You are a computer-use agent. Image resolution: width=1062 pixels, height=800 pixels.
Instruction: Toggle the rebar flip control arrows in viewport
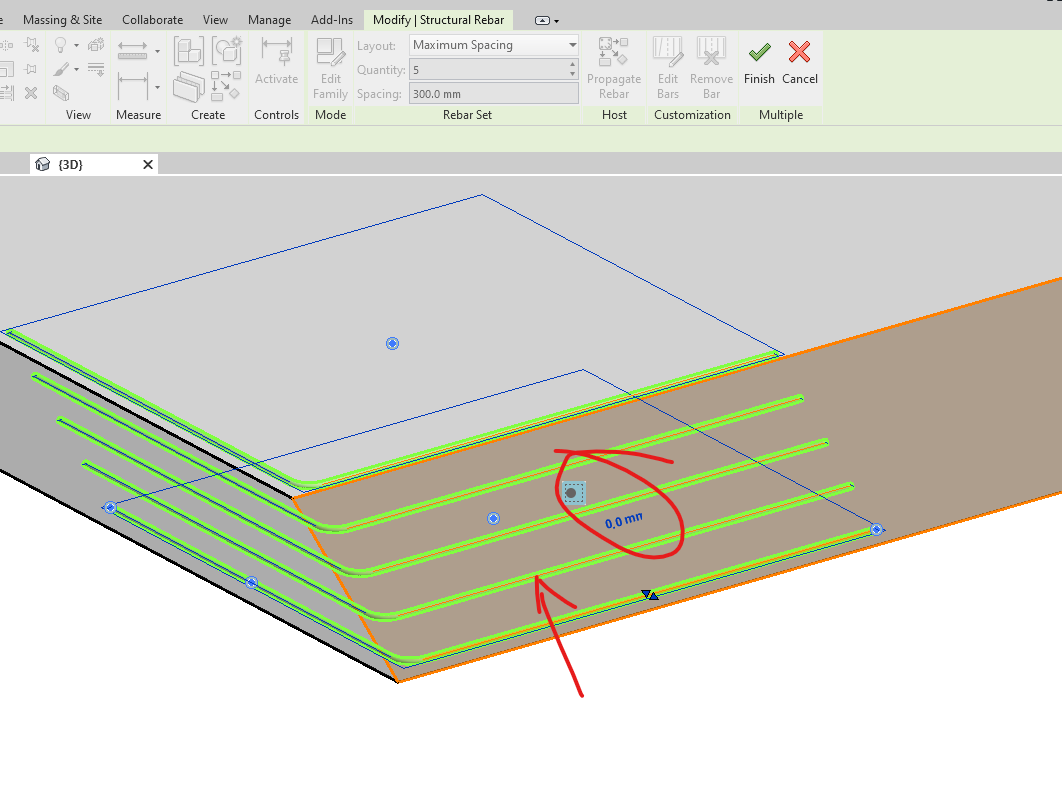coord(650,593)
